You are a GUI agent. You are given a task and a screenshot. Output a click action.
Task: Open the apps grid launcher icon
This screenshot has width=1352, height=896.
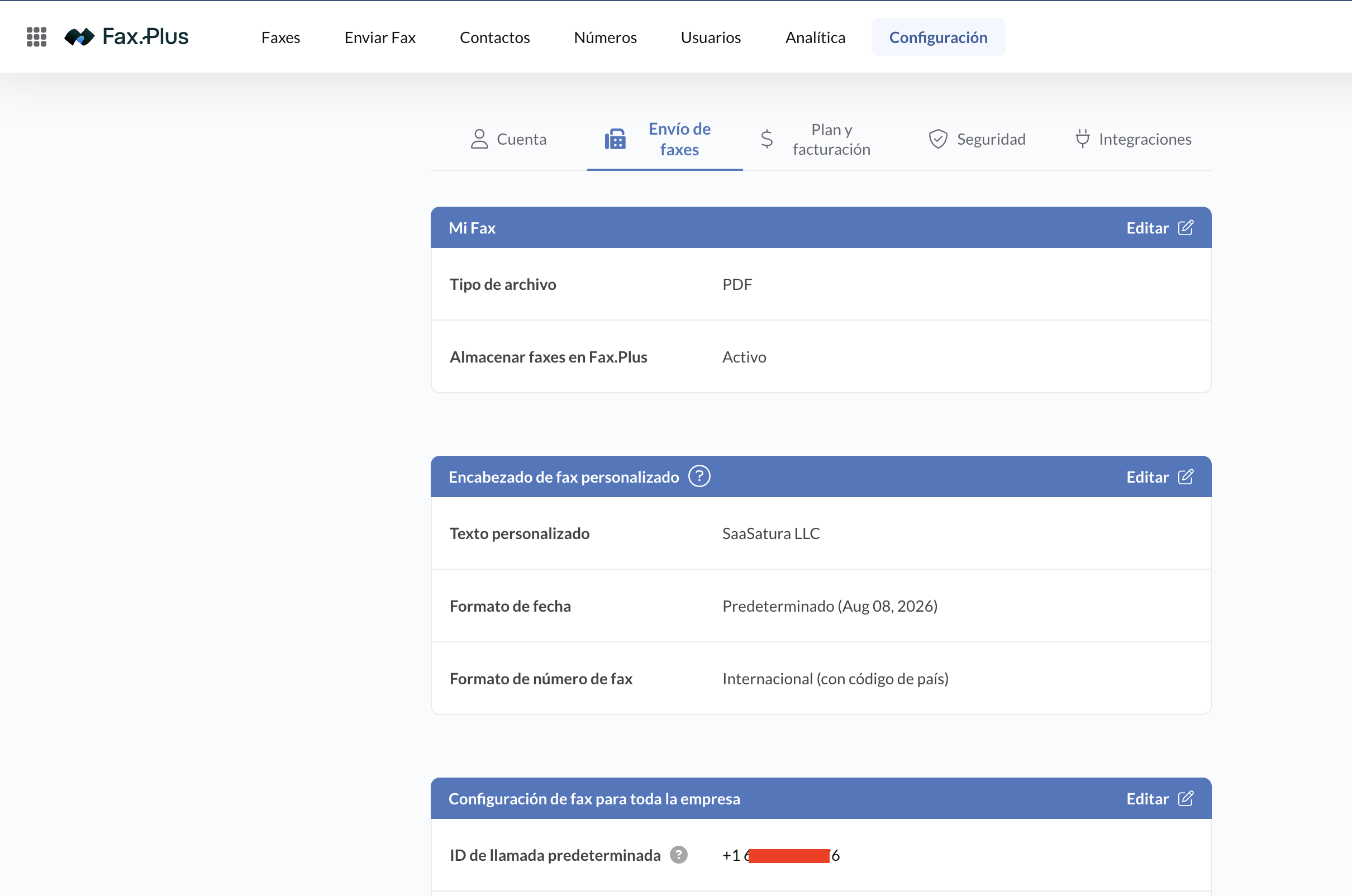click(x=36, y=36)
